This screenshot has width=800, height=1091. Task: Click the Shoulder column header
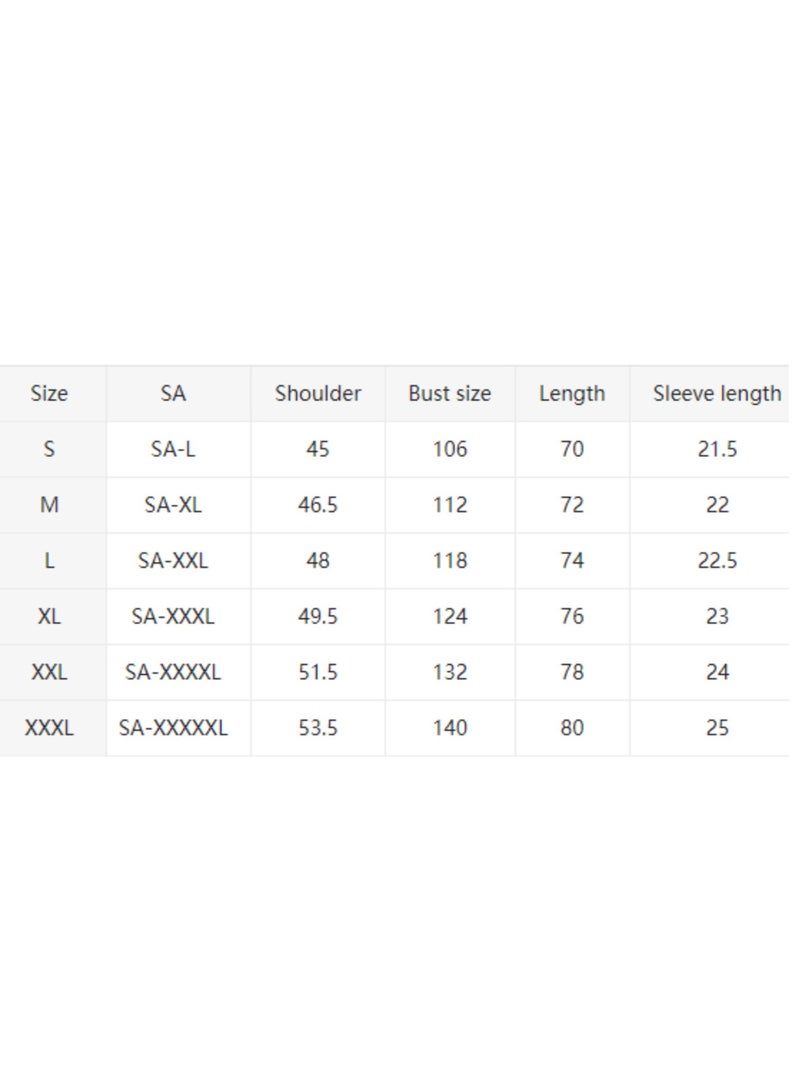tap(318, 394)
